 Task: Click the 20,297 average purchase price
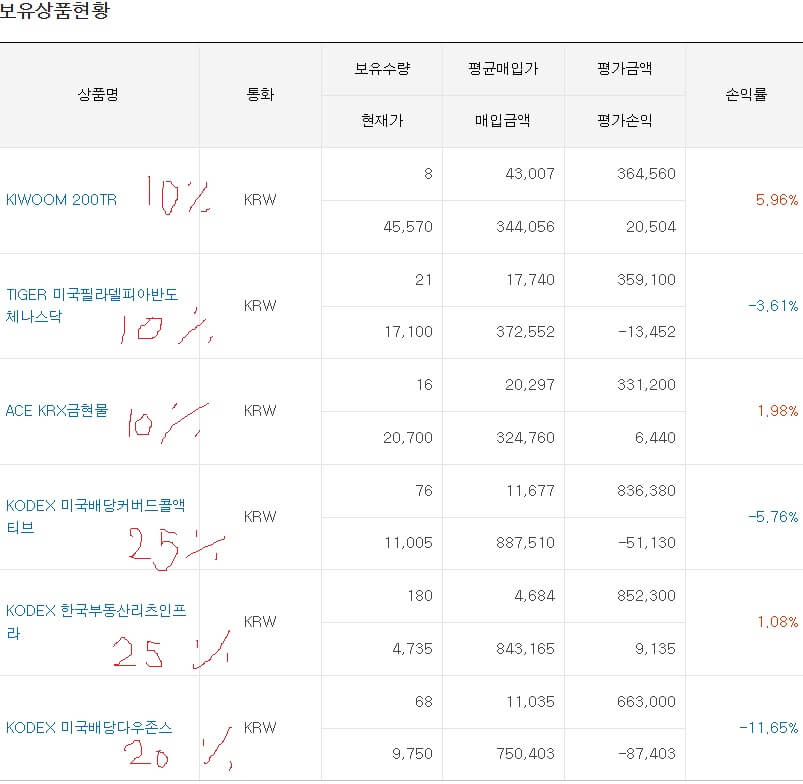pyautogui.click(x=530, y=385)
